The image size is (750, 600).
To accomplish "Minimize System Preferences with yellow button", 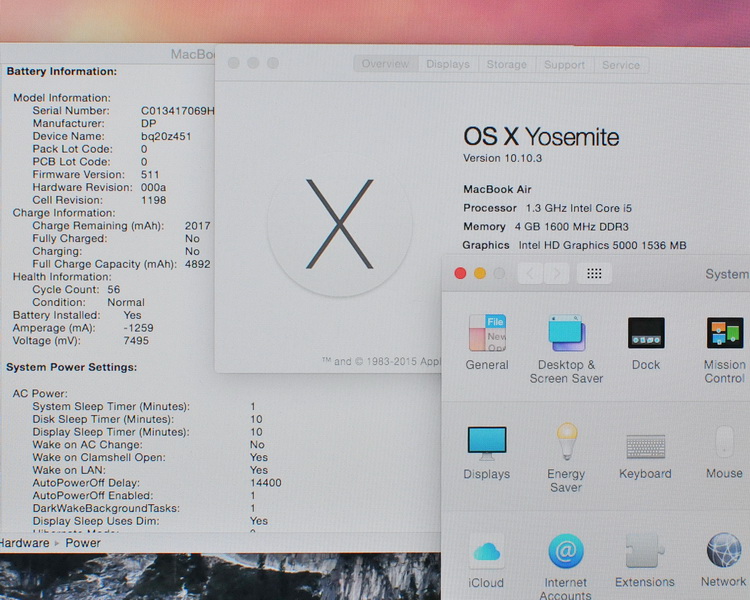I will coord(480,273).
